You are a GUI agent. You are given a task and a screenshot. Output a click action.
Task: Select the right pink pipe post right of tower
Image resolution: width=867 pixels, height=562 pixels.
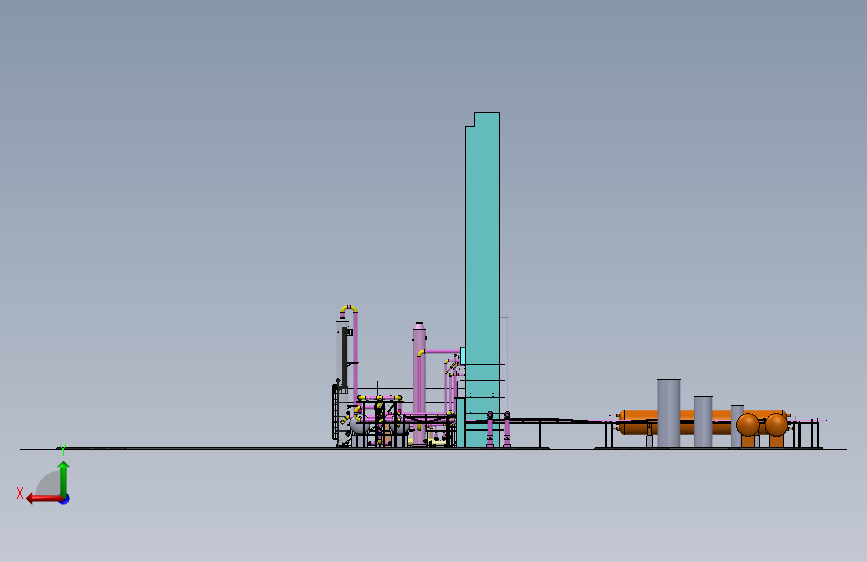point(507,429)
